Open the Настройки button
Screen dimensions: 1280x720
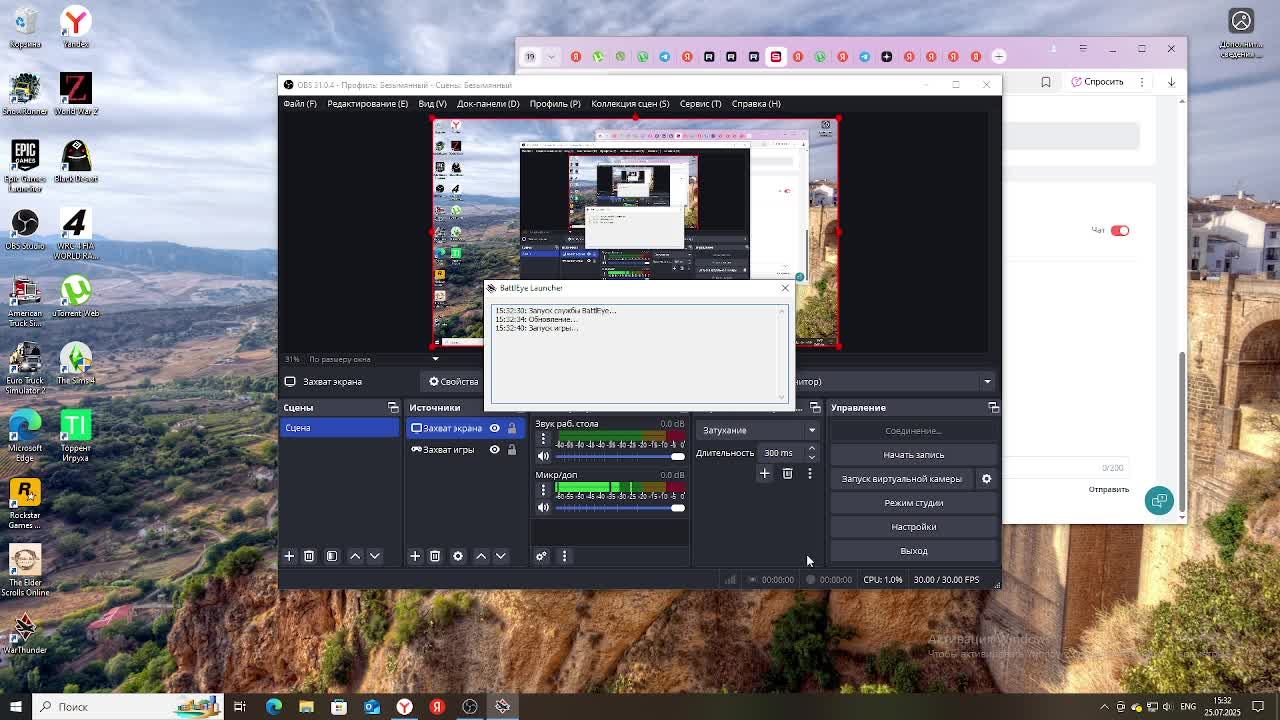913,527
